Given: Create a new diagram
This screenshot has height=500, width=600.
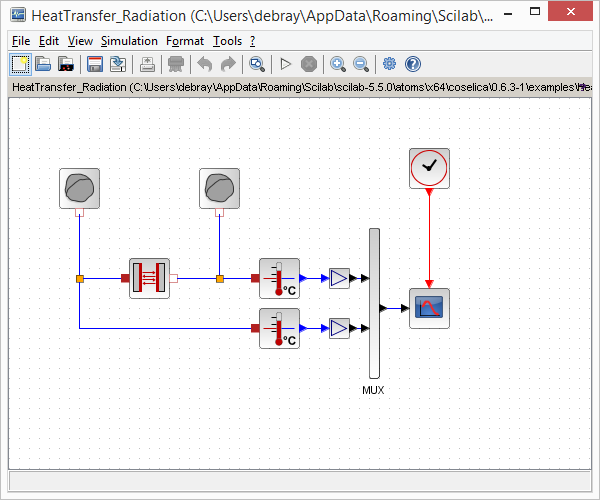Looking at the screenshot, I should [20, 64].
